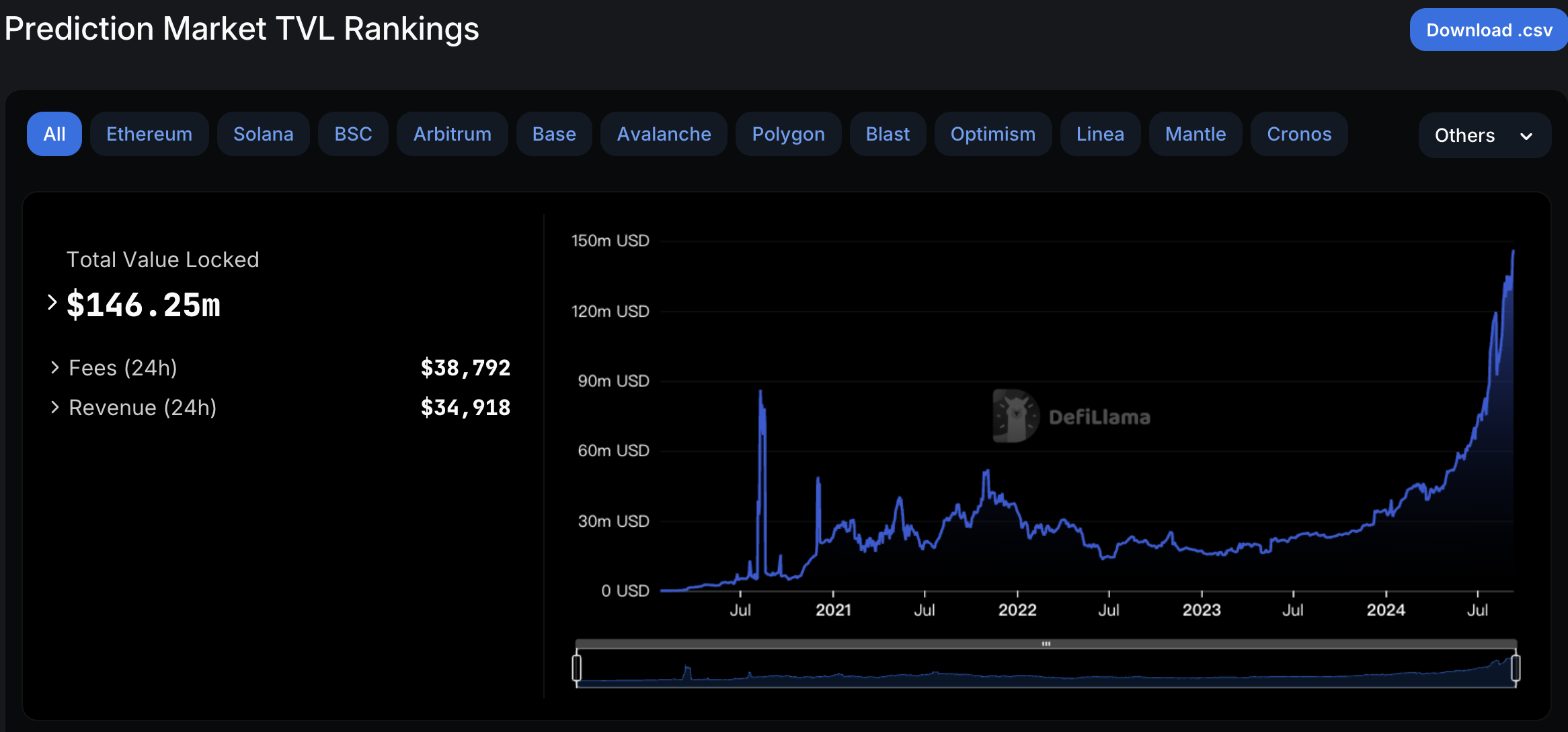The height and width of the screenshot is (732, 1568).
Task: Download the rankings as CSV
Action: (x=1488, y=30)
